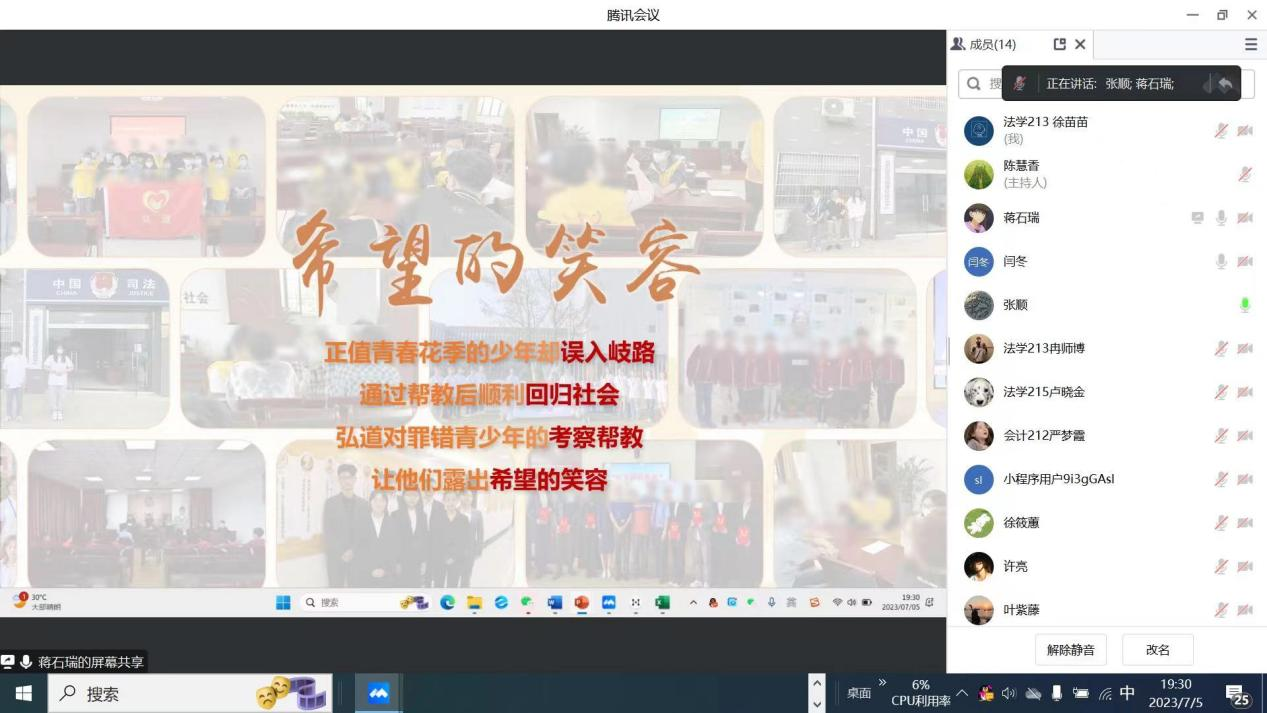Pop out the members panel window
This screenshot has height=713, width=1267.
(1060, 44)
